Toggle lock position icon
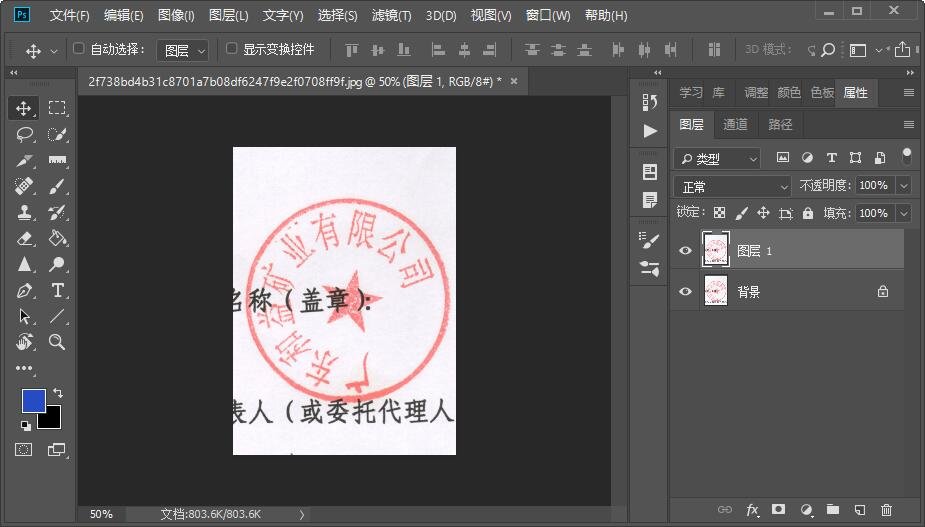The width and height of the screenshot is (925, 527). 763,213
